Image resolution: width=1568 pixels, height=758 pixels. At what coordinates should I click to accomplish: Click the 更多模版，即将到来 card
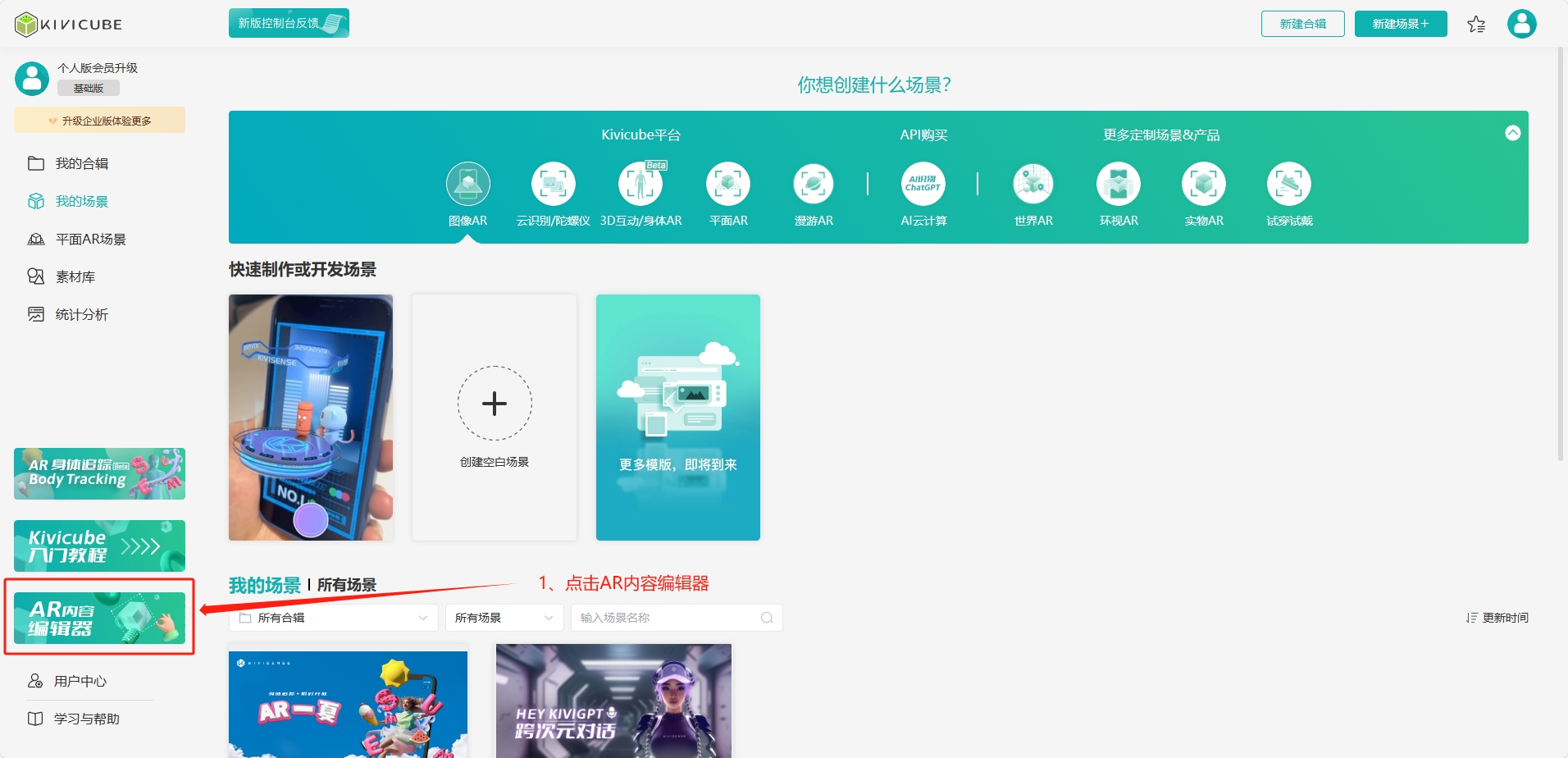(678, 418)
